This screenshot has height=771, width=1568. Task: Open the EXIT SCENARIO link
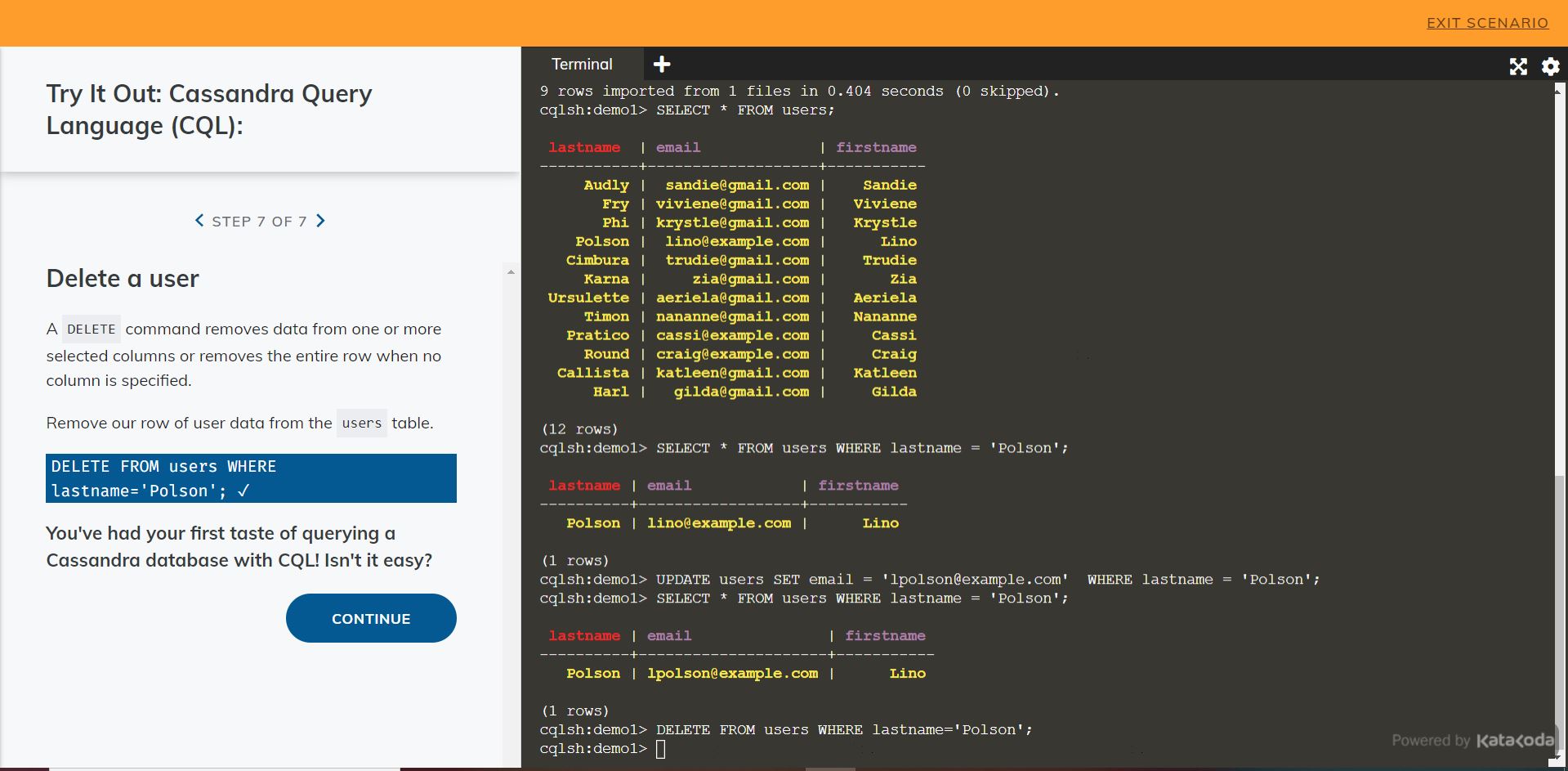point(1487,22)
